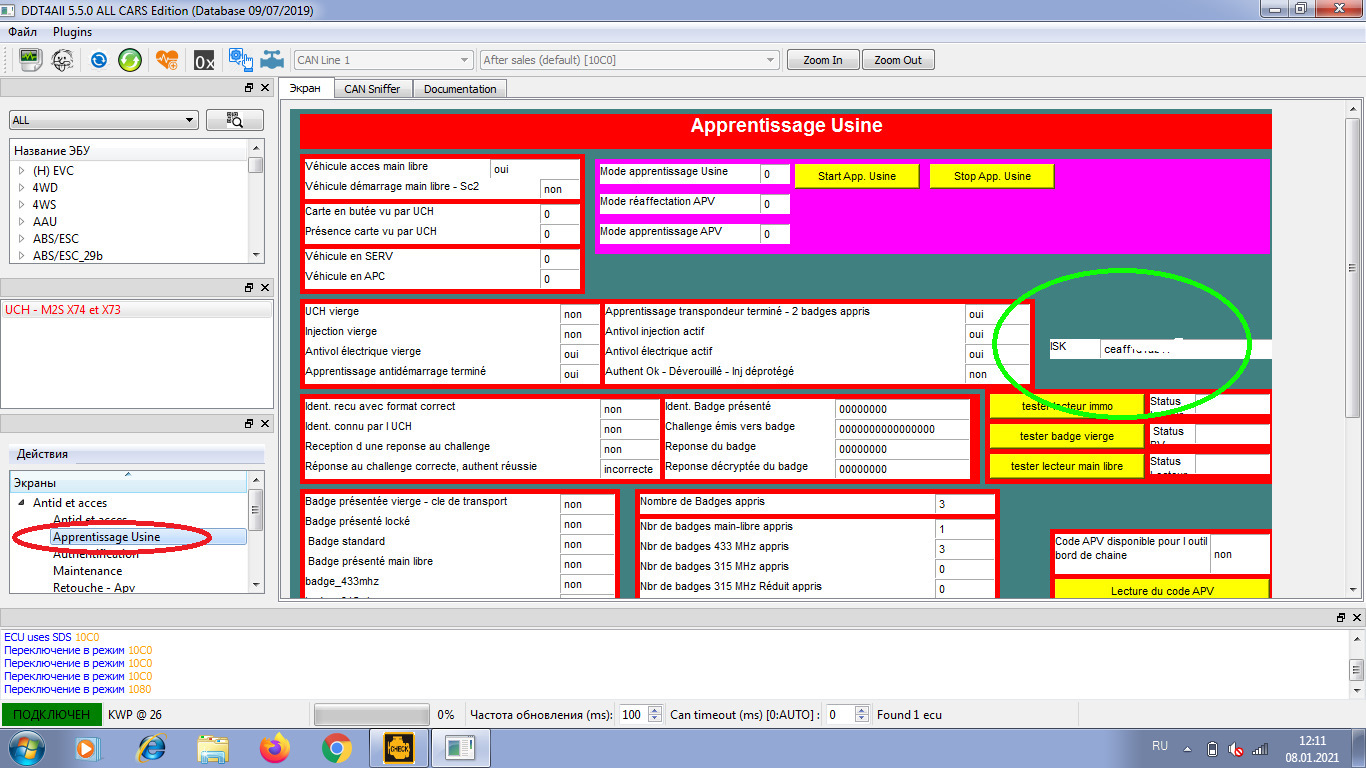Open the ALL ECU filter dropdown
This screenshot has height=768, width=1366.
click(189, 120)
